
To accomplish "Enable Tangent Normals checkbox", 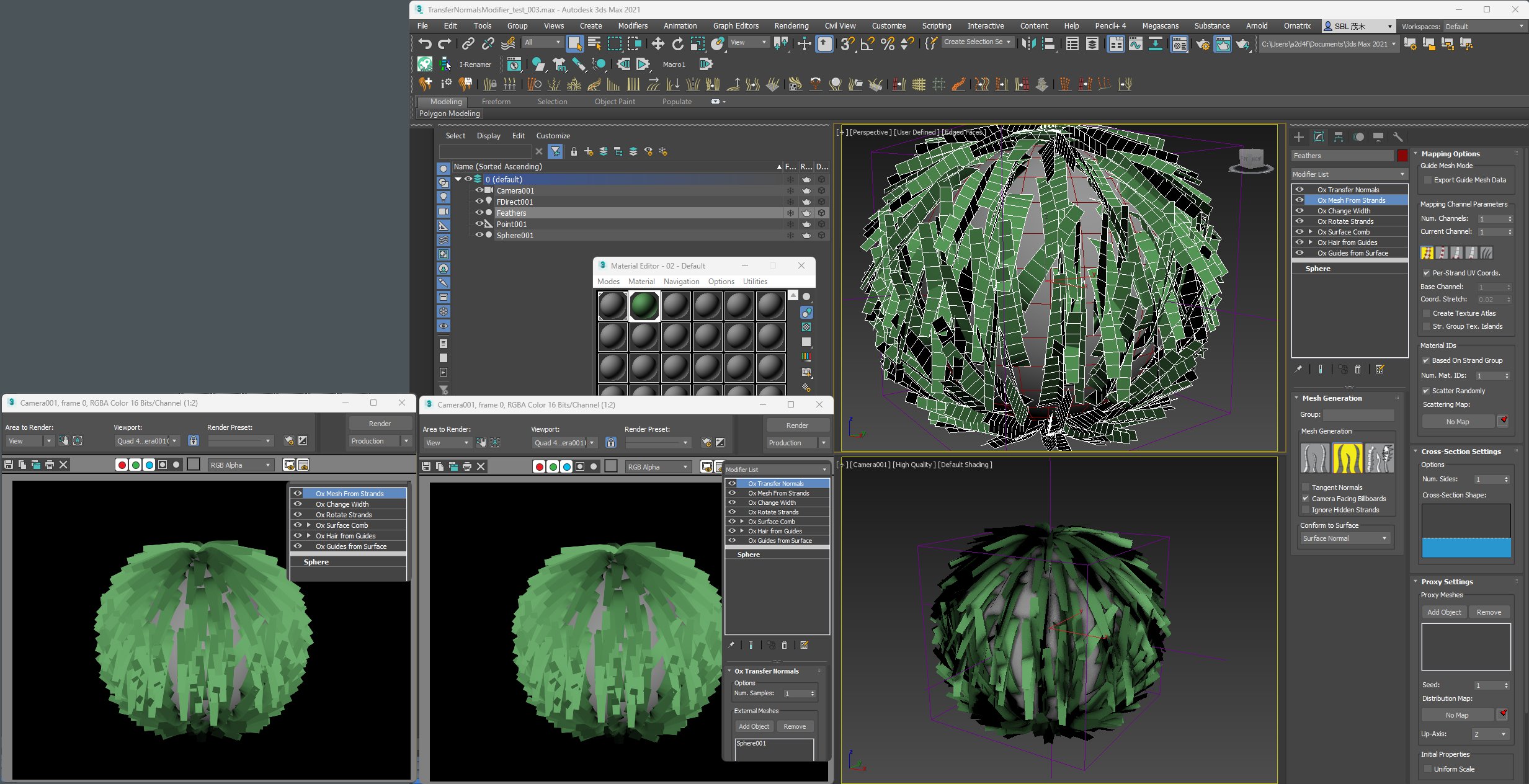I will coord(1306,488).
